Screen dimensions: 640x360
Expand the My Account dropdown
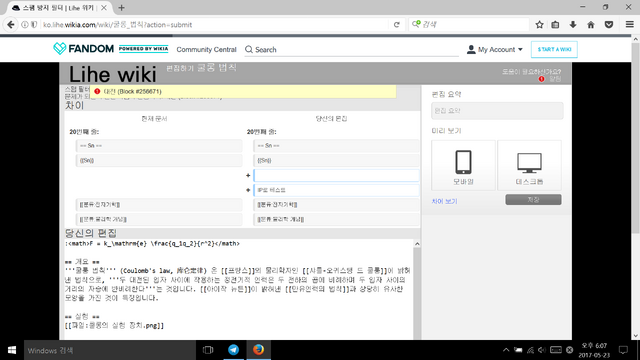point(520,49)
